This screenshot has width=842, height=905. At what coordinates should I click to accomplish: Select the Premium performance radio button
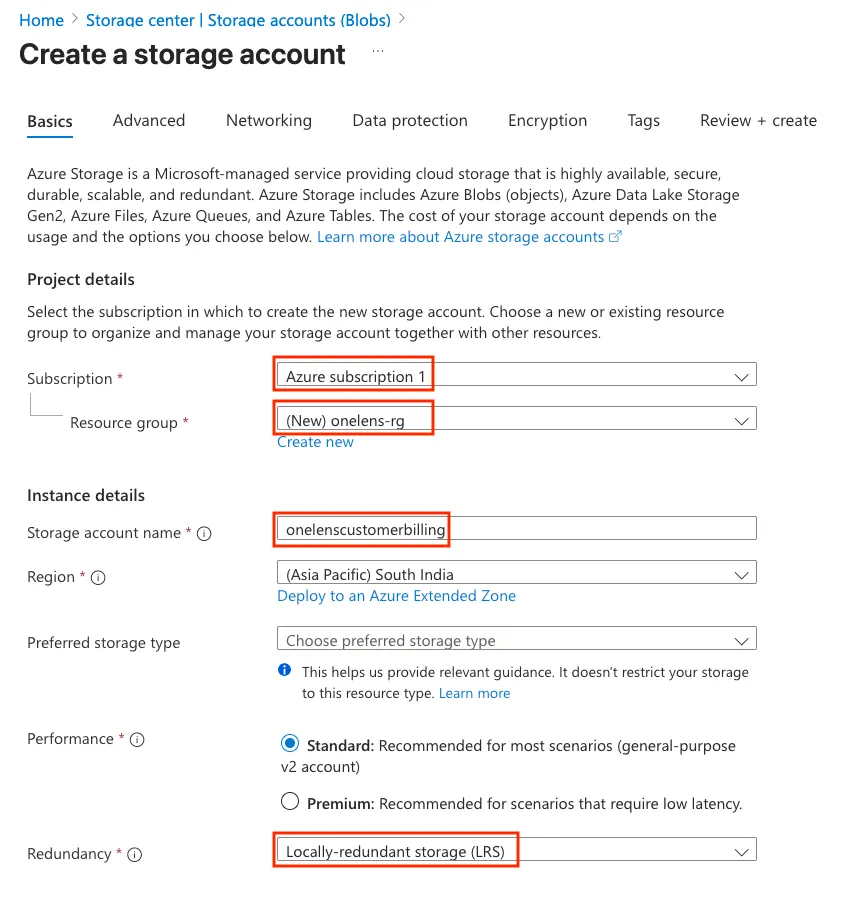pyautogui.click(x=290, y=801)
